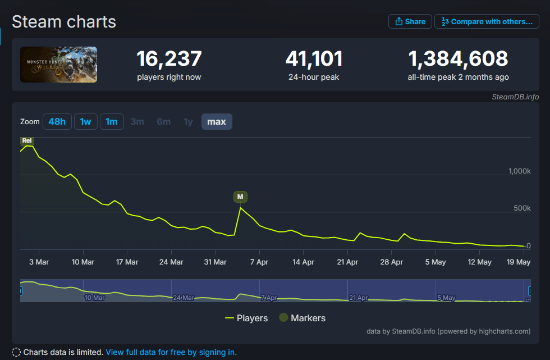Click the 1,384,608 all-time peak value

pyautogui.click(x=458, y=59)
